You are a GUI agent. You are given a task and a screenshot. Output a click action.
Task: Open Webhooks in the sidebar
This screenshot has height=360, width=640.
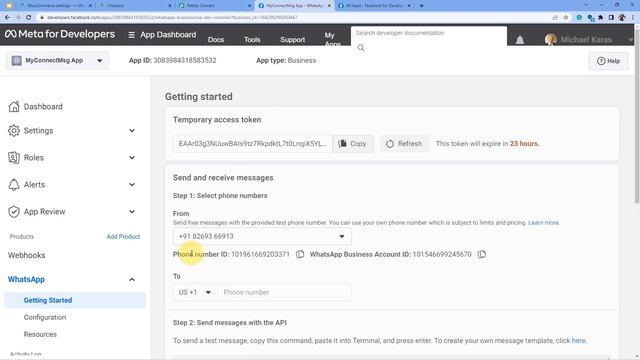[x=27, y=256]
